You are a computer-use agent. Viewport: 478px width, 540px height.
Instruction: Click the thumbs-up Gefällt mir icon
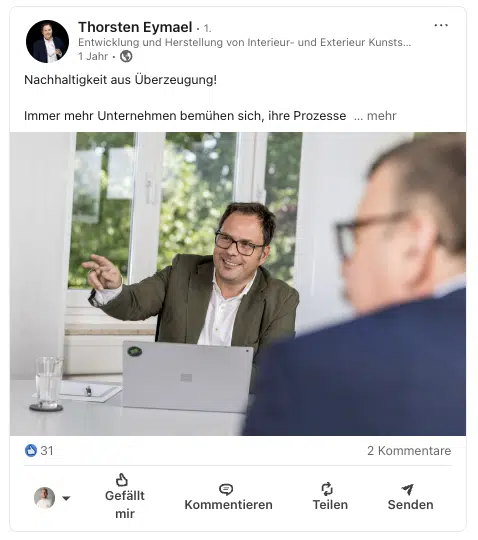tap(122, 480)
